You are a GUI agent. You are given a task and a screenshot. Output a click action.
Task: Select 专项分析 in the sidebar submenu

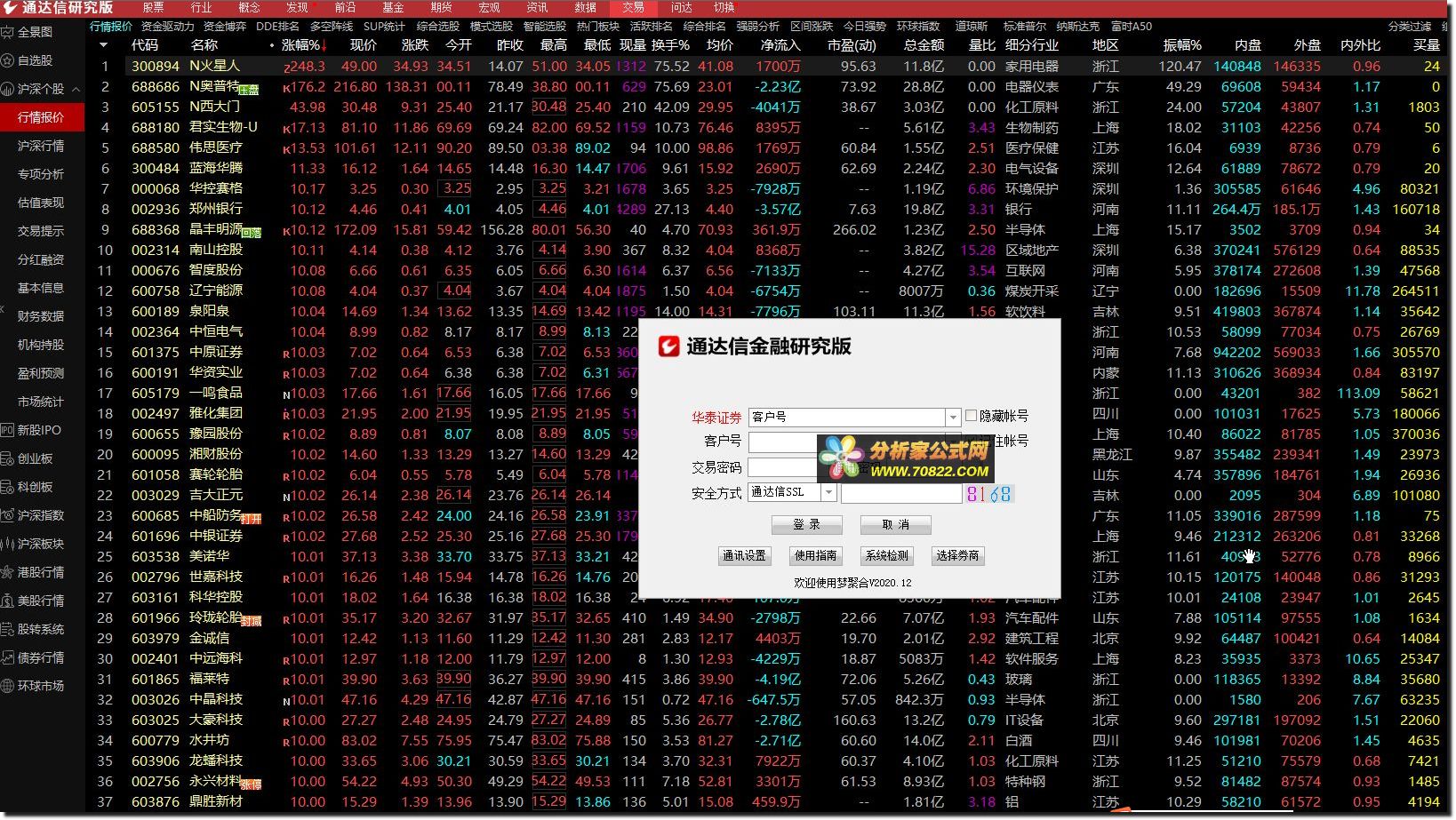click(41, 174)
